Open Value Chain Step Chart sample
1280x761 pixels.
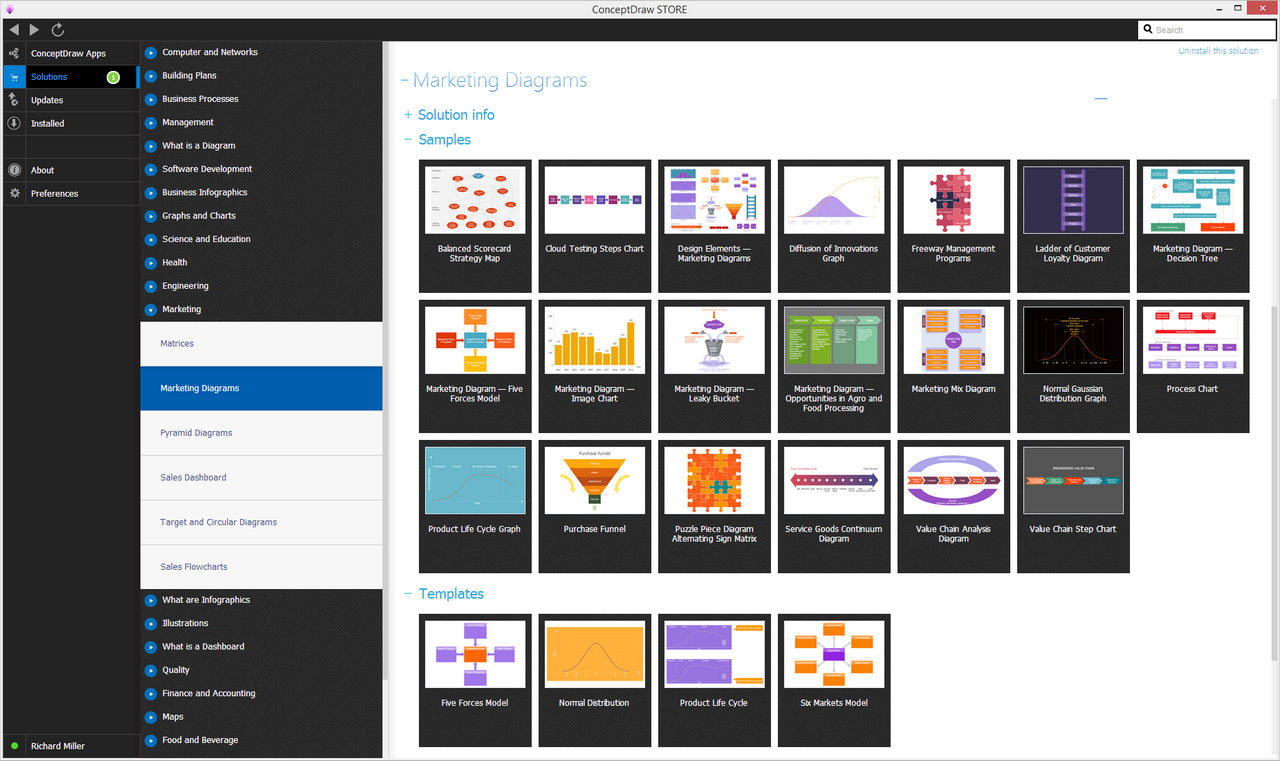coord(1073,506)
